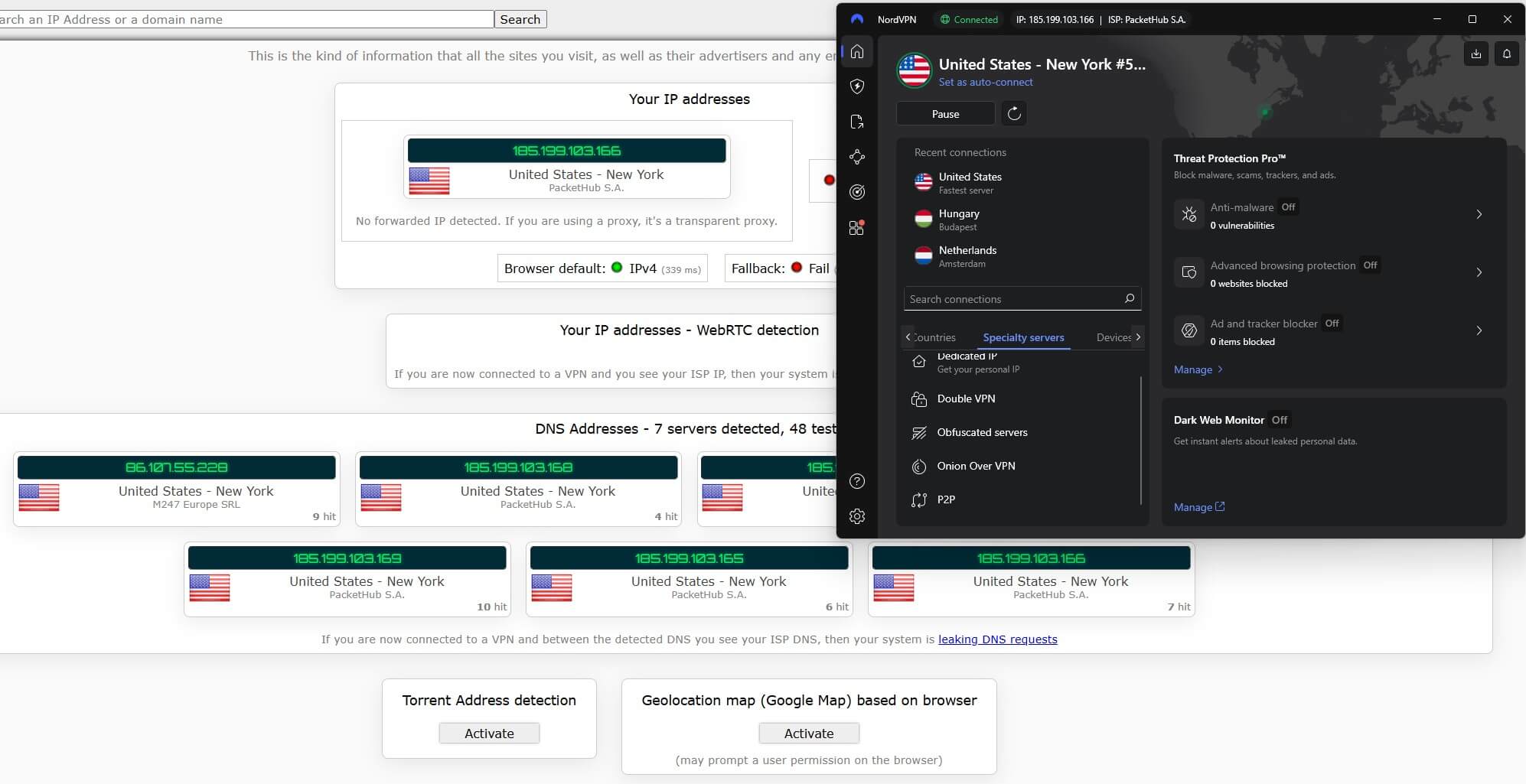Enable the Ad and tracker blocker
Image resolution: width=1526 pixels, height=784 pixels.
point(1332,323)
